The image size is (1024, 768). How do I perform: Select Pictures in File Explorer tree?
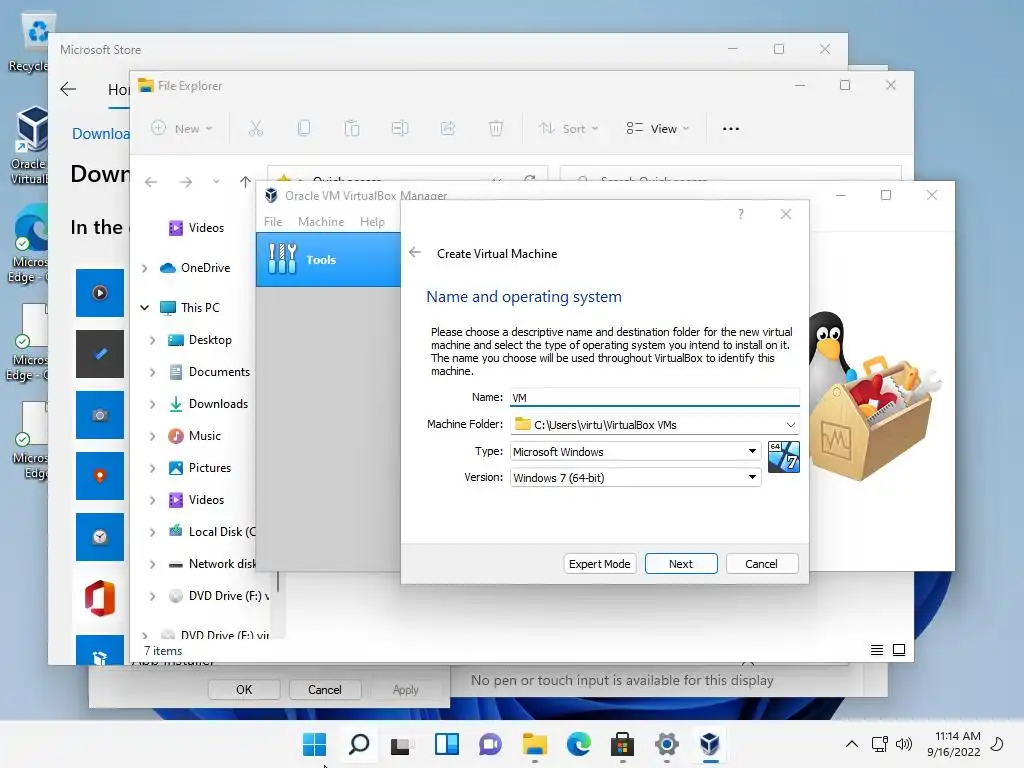click(210, 468)
